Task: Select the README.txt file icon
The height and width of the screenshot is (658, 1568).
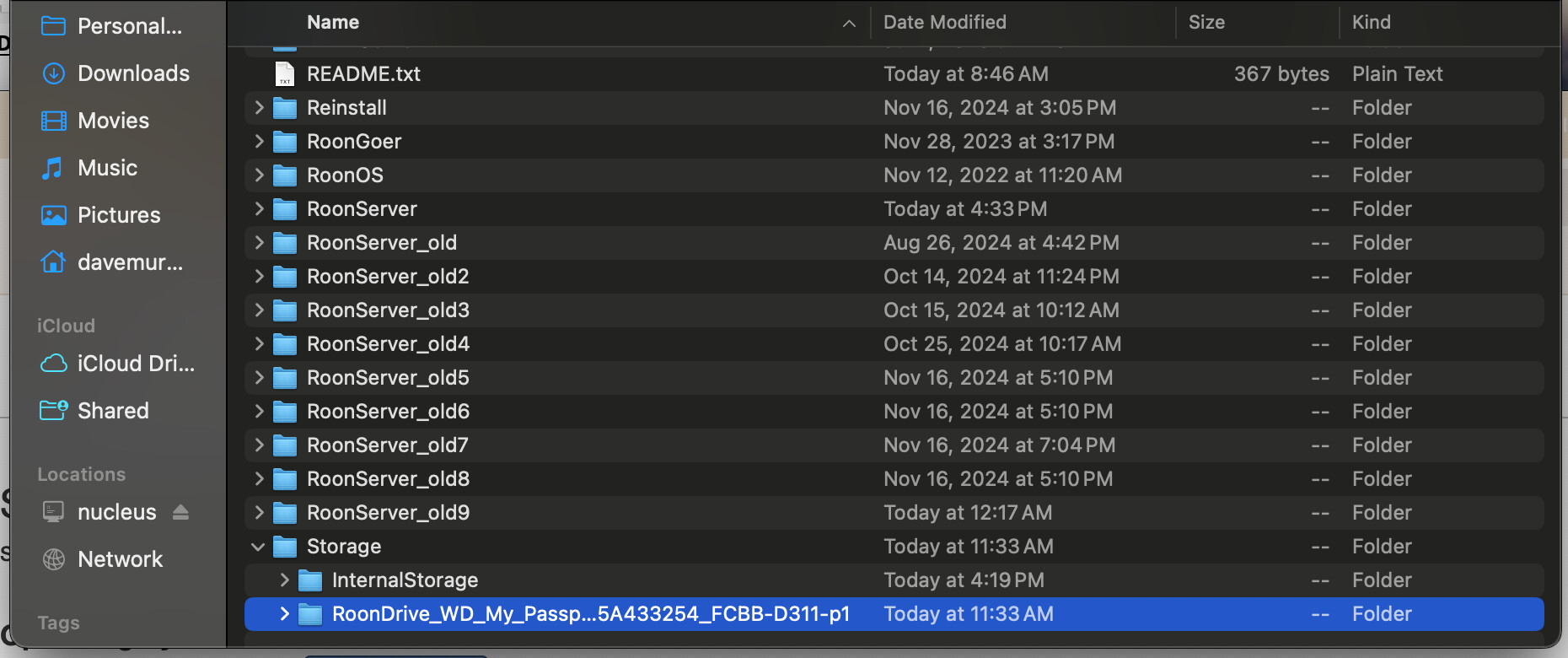Action: click(x=285, y=74)
